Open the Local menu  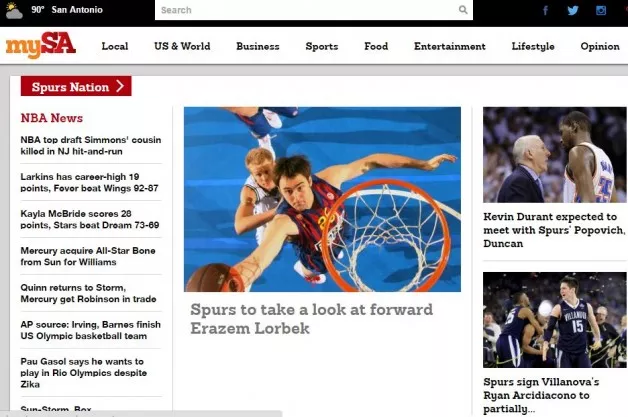[x=115, y=46]
